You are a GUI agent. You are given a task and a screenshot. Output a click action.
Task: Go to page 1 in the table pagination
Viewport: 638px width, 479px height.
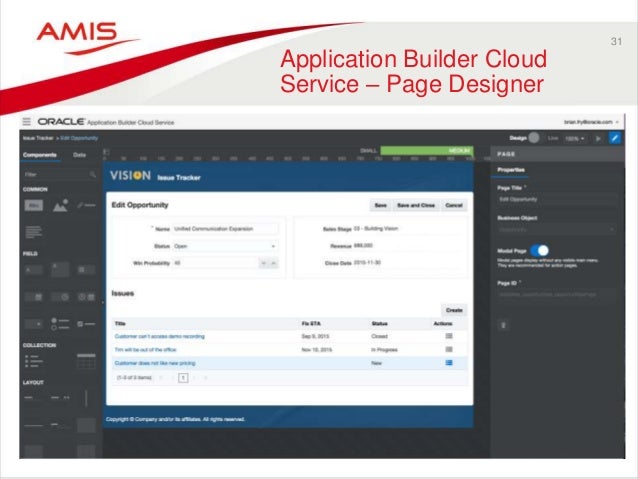[183, 378]
